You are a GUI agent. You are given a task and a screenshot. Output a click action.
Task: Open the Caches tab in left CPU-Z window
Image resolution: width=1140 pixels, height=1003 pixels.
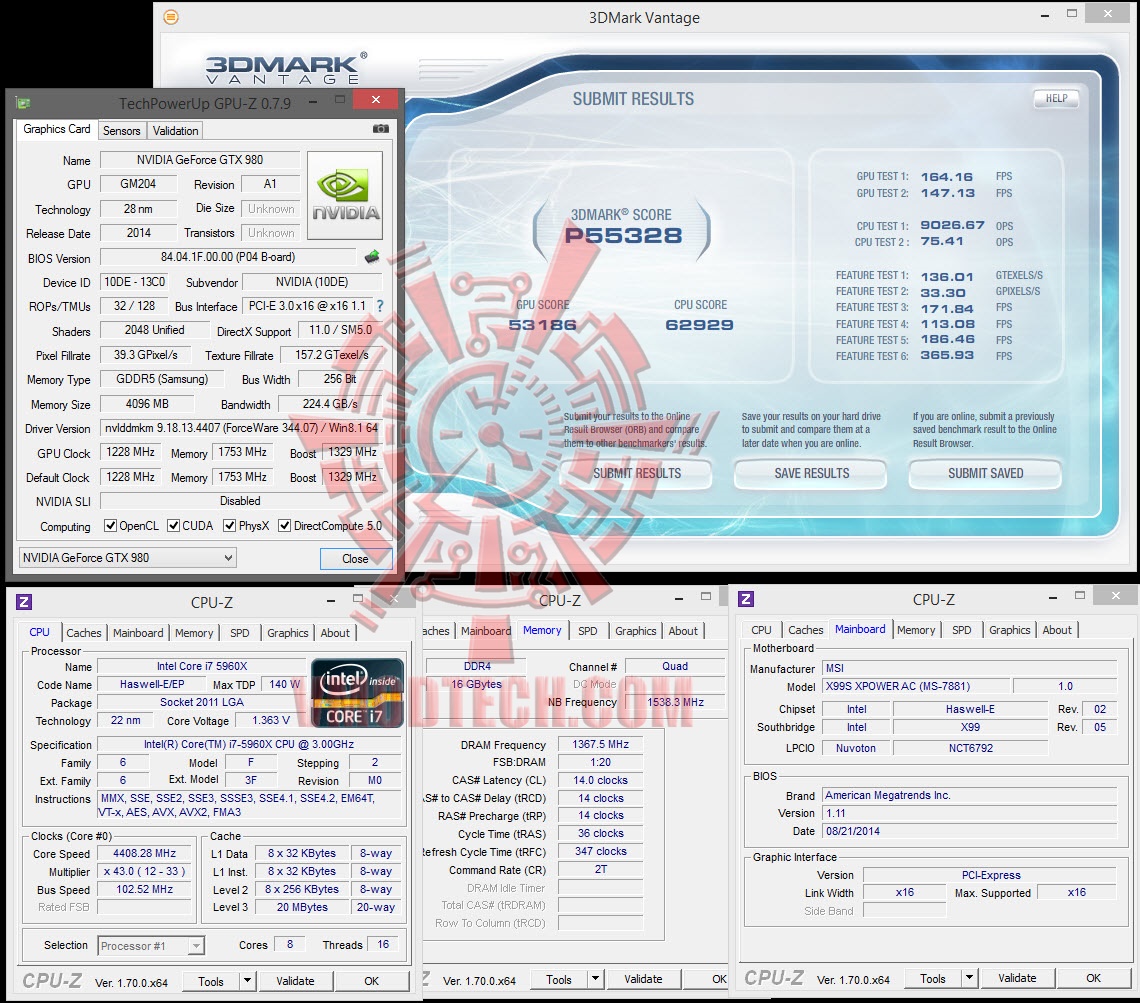click(x=84, y=633)
